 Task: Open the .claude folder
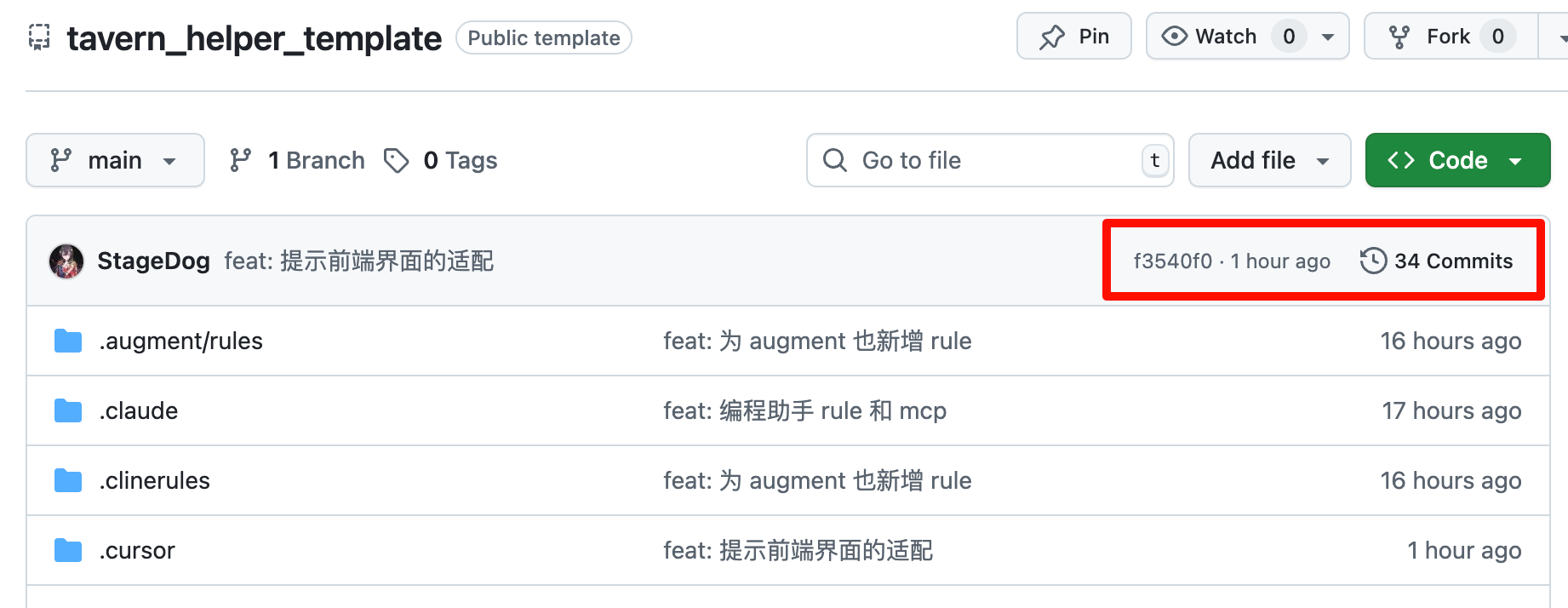(x=138, y=410)
